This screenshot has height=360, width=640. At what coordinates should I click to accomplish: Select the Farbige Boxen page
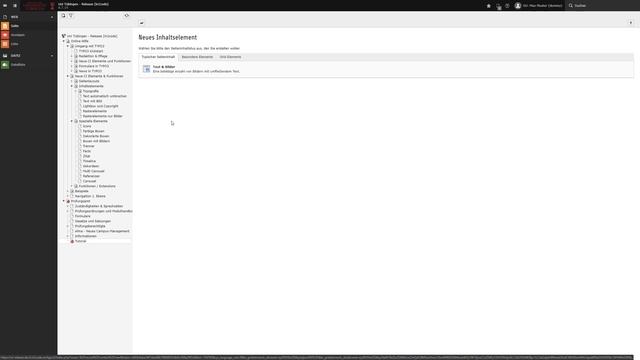point(93,131)
